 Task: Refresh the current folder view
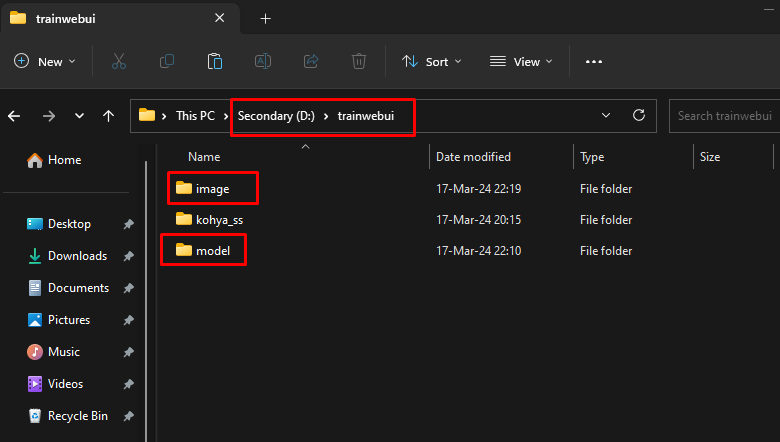point(638,116)
